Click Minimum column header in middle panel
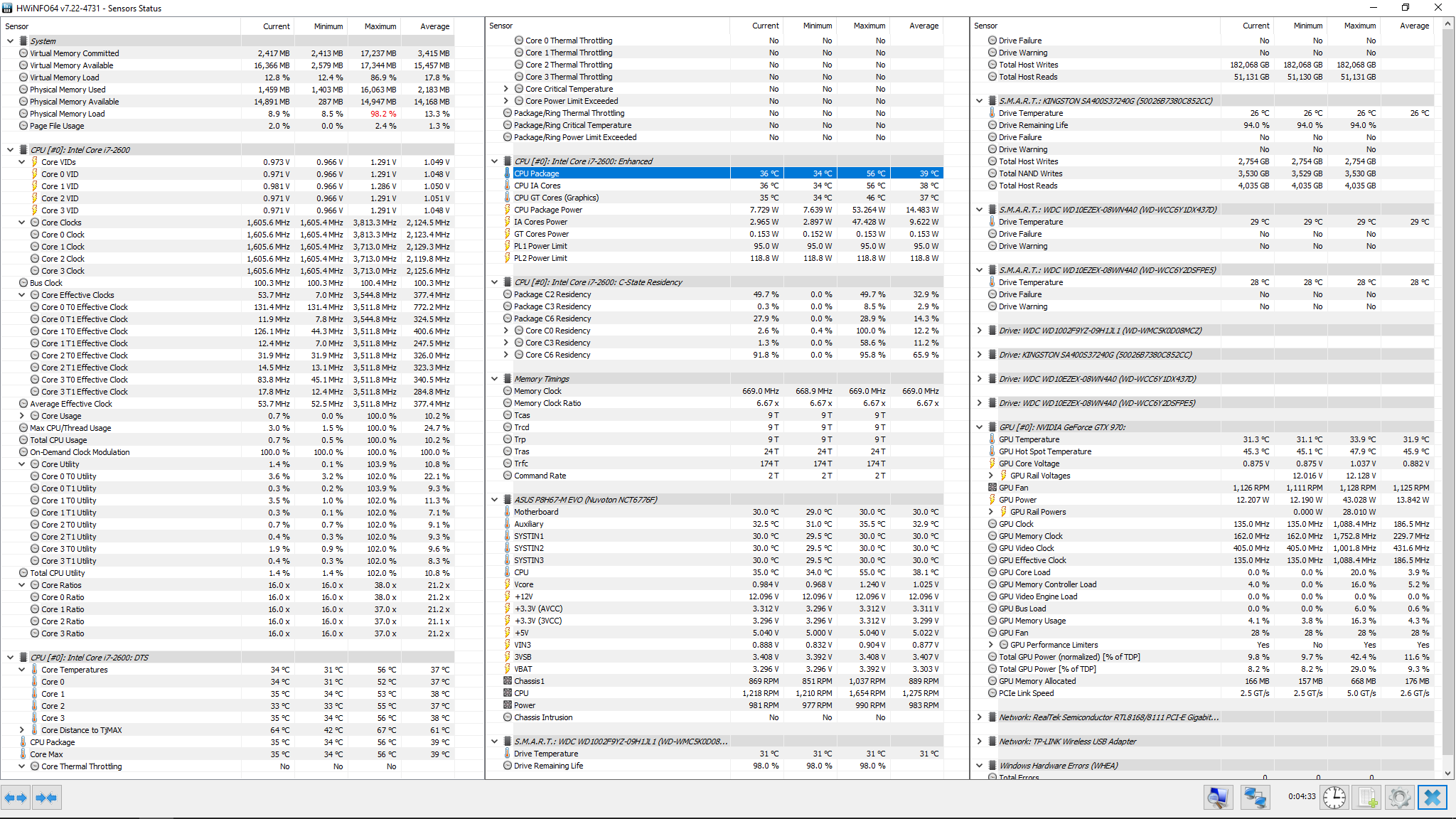 tap(810, 26)
